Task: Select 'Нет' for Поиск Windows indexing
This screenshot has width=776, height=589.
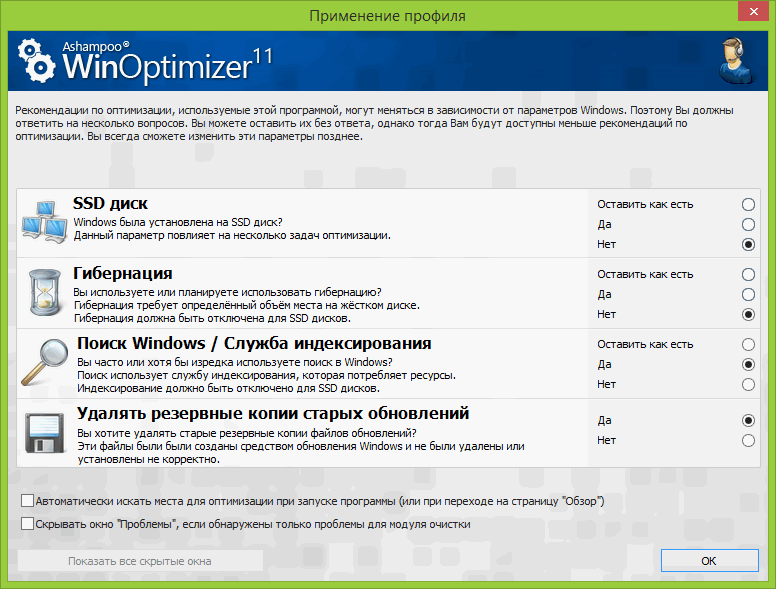Action: click(748, 384)
